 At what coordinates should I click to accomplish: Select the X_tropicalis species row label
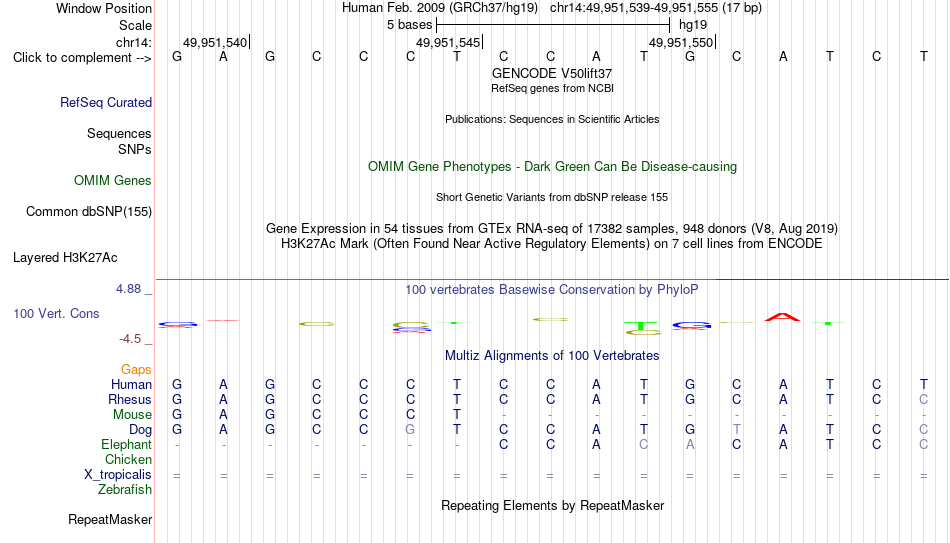tap(118, 475)
